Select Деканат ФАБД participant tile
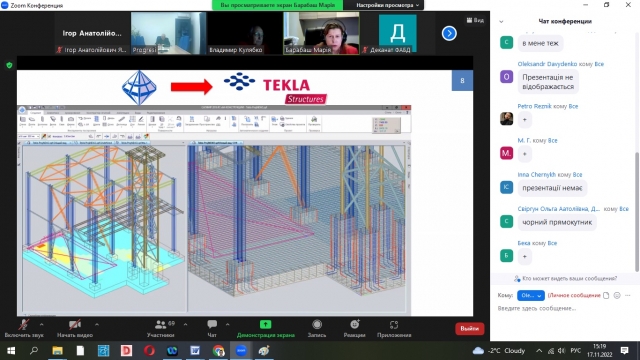The width and height of the screenshot is (640, 360). pyautogui.click(x=398, y=33)
